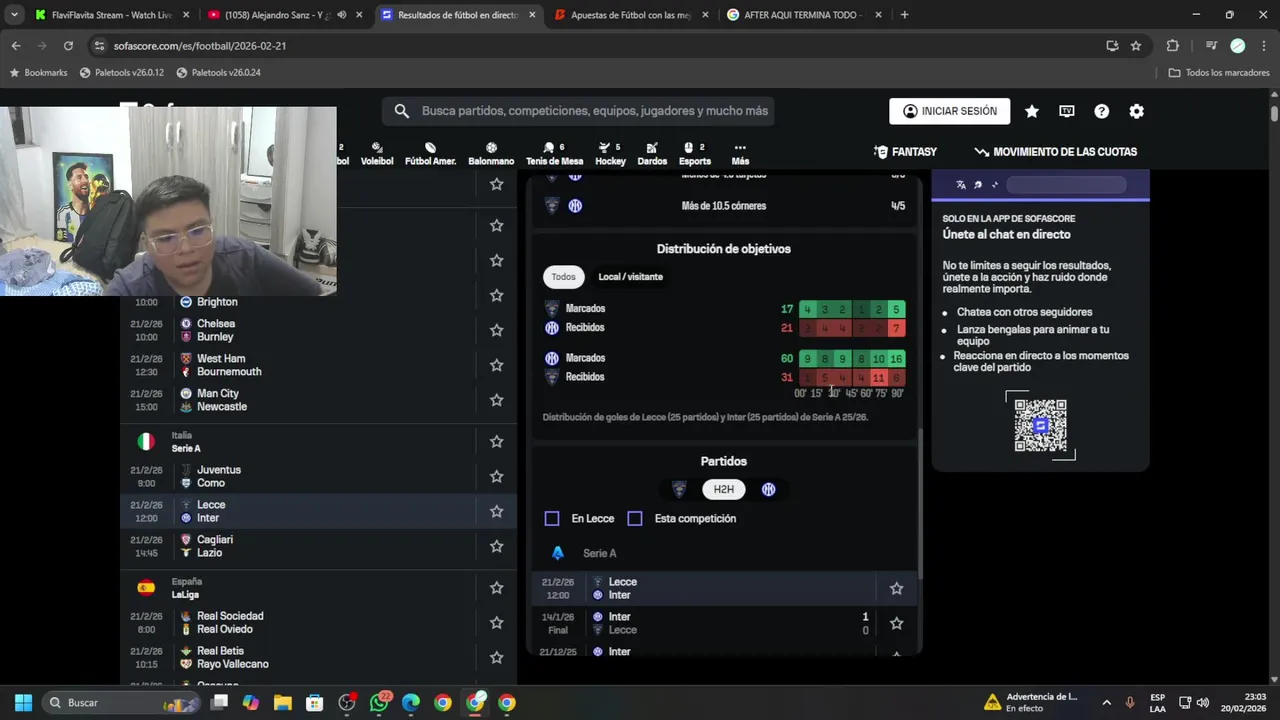Select the Balonmano sport icon
Screen dimensions: 1280x720
491,153
